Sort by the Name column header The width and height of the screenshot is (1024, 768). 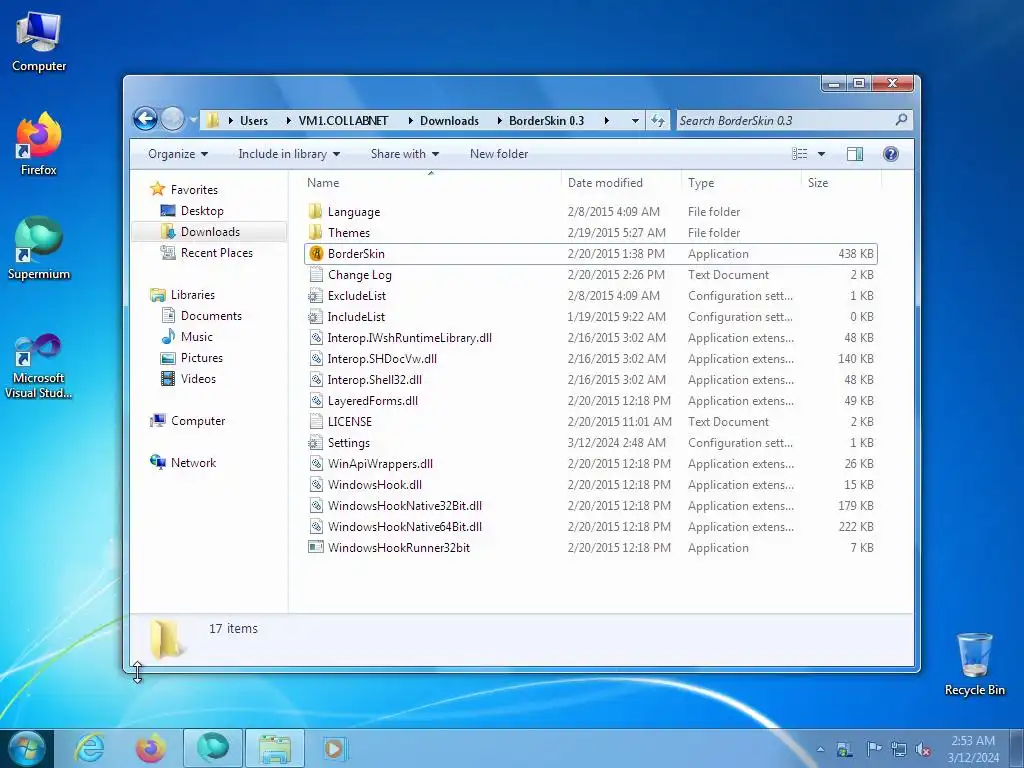coord(431,183)
